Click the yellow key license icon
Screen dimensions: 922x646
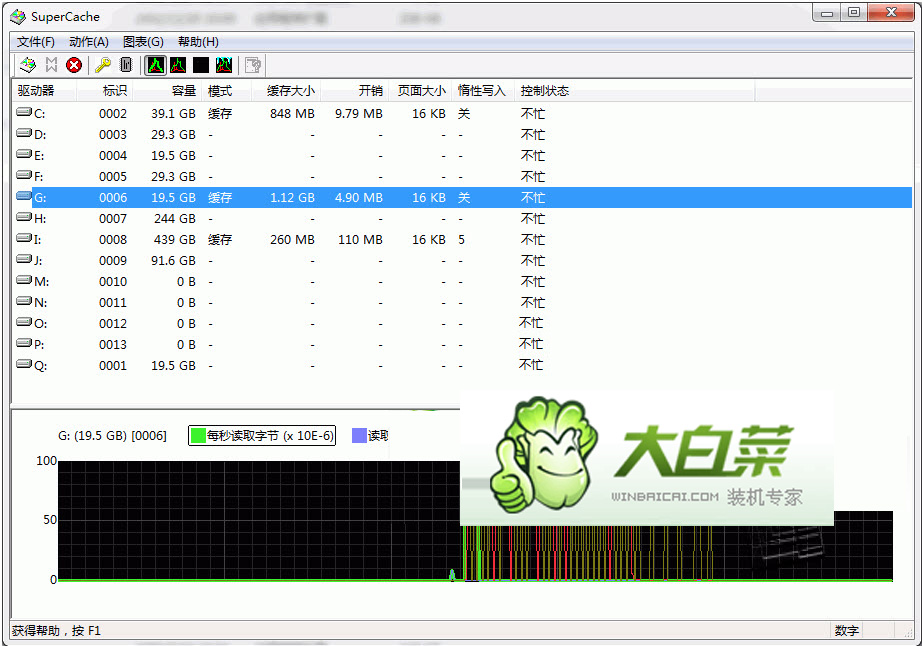click(102, 65)
